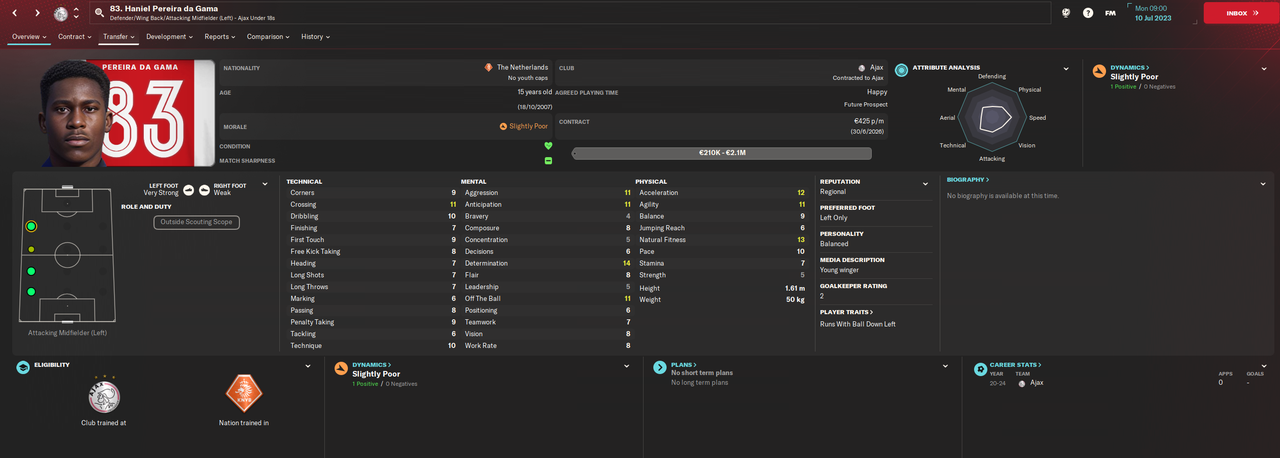
Task: Click the player name search field
Action: pyautogui.click(x=570, y=13)
